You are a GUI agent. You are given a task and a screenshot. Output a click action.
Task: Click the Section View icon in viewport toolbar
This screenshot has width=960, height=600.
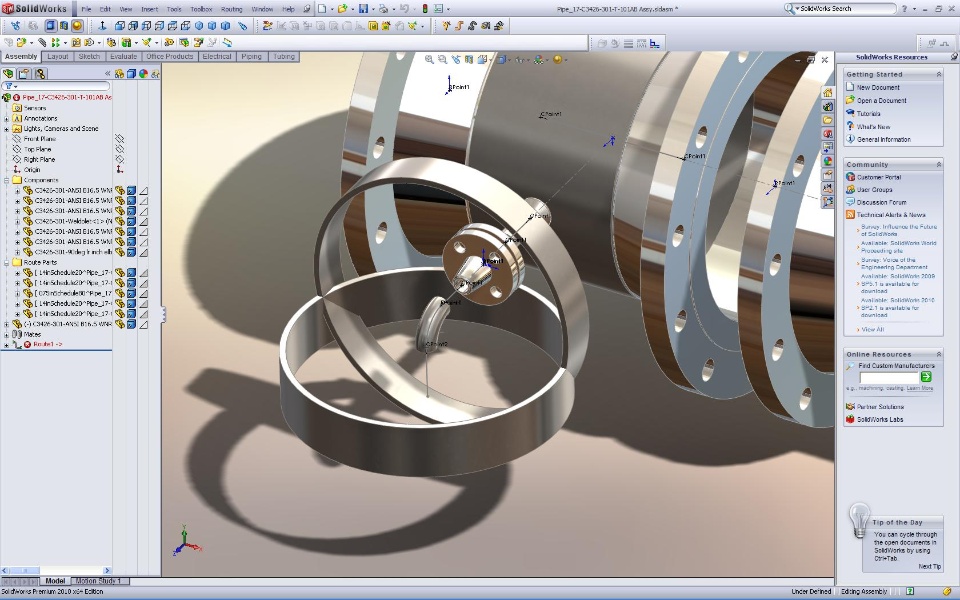[x=469, y=59]
